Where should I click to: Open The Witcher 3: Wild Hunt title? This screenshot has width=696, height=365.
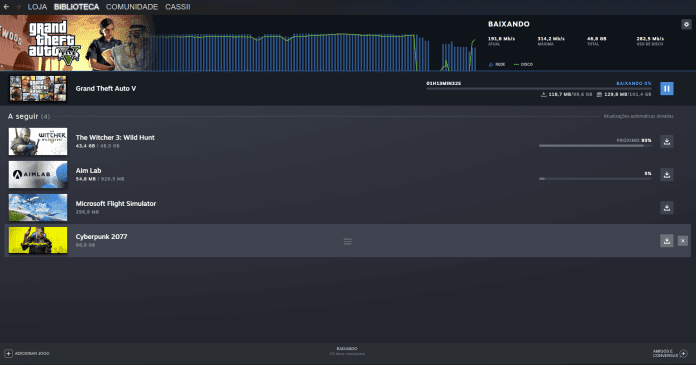115,138
